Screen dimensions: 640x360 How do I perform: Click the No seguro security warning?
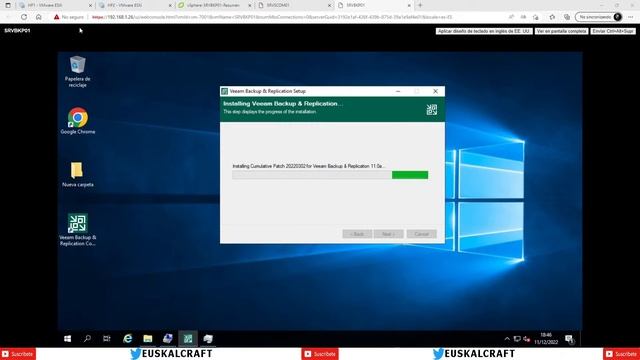(x=69, y=17)
